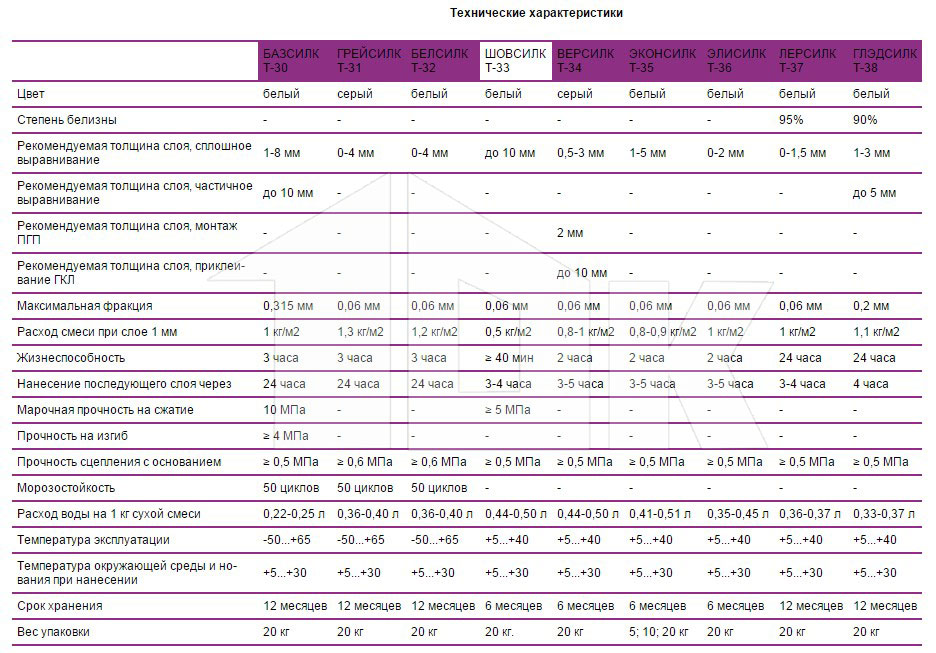
Task: Click the '90%' whiteness value
Action: pos(865,120)
